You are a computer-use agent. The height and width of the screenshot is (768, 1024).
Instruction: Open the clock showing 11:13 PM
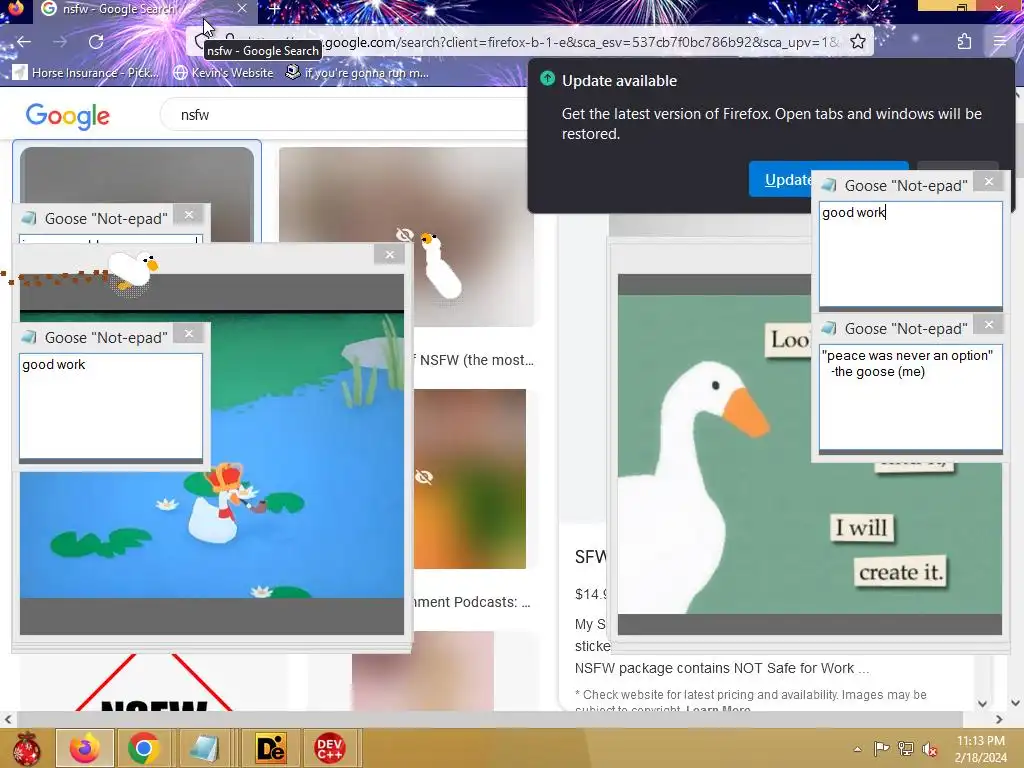tap(980, 749)
